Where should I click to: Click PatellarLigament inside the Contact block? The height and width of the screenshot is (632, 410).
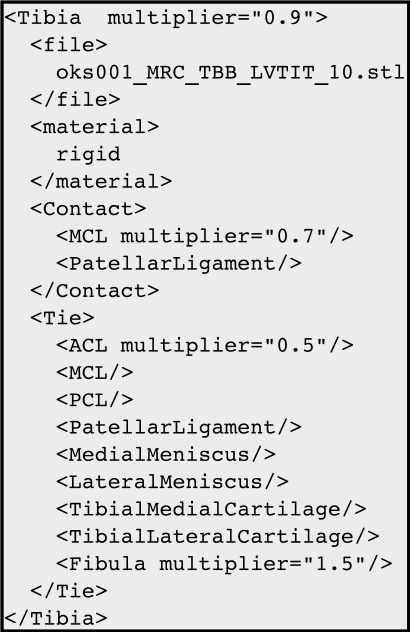(x=179, y=264)
